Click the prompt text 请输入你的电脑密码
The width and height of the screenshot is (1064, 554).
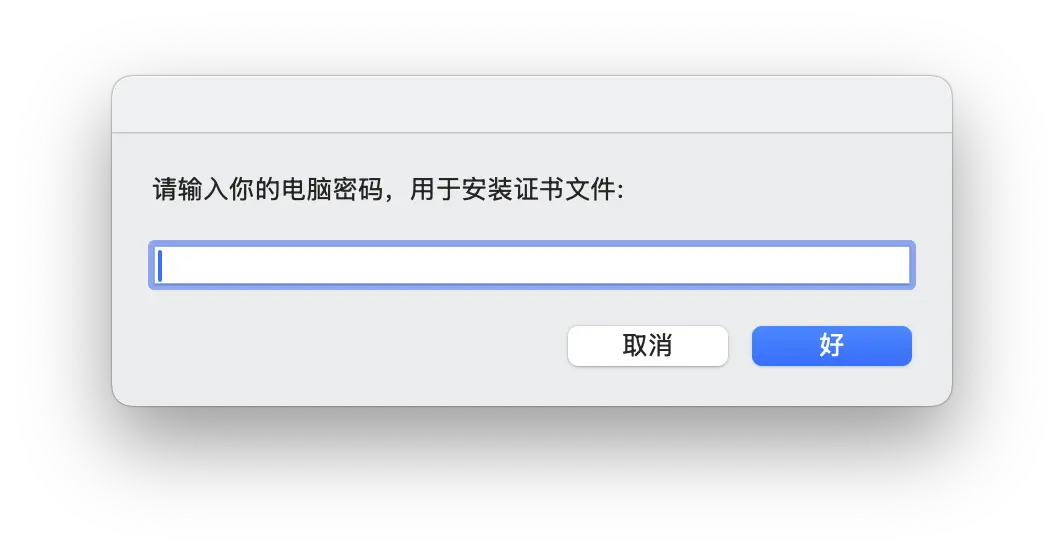coord(269,189)
